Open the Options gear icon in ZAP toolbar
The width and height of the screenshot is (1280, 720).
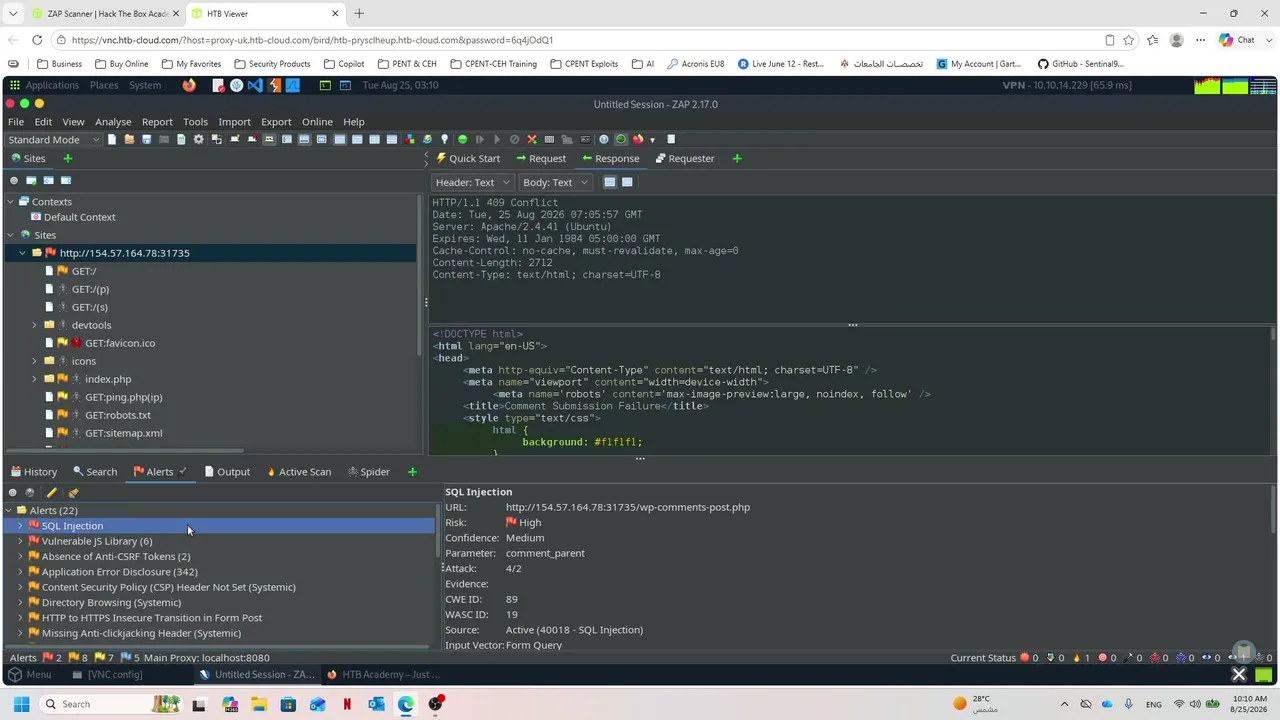click(198, 139)
